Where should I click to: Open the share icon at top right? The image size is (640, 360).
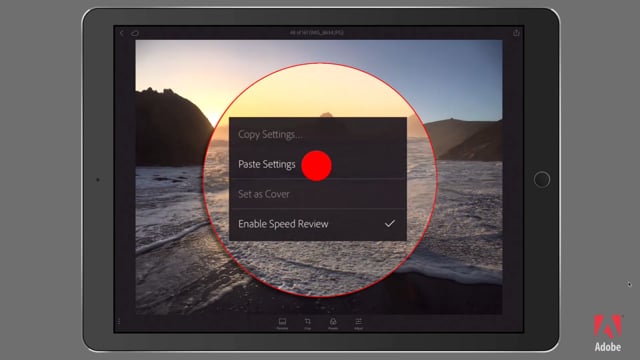[x=516, y=33]
